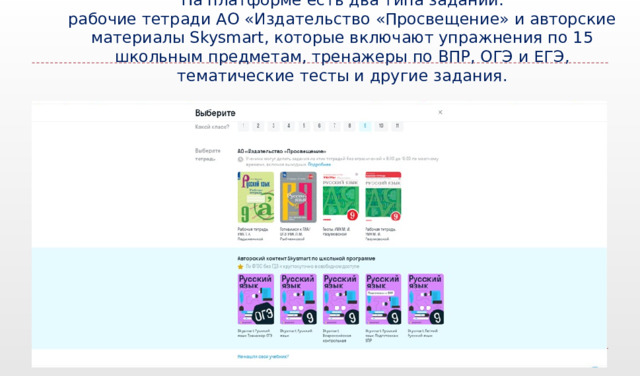This screenshot has height=376, width=640.
Task: Select the highlighted class 9 button
Action: (365, 126)
